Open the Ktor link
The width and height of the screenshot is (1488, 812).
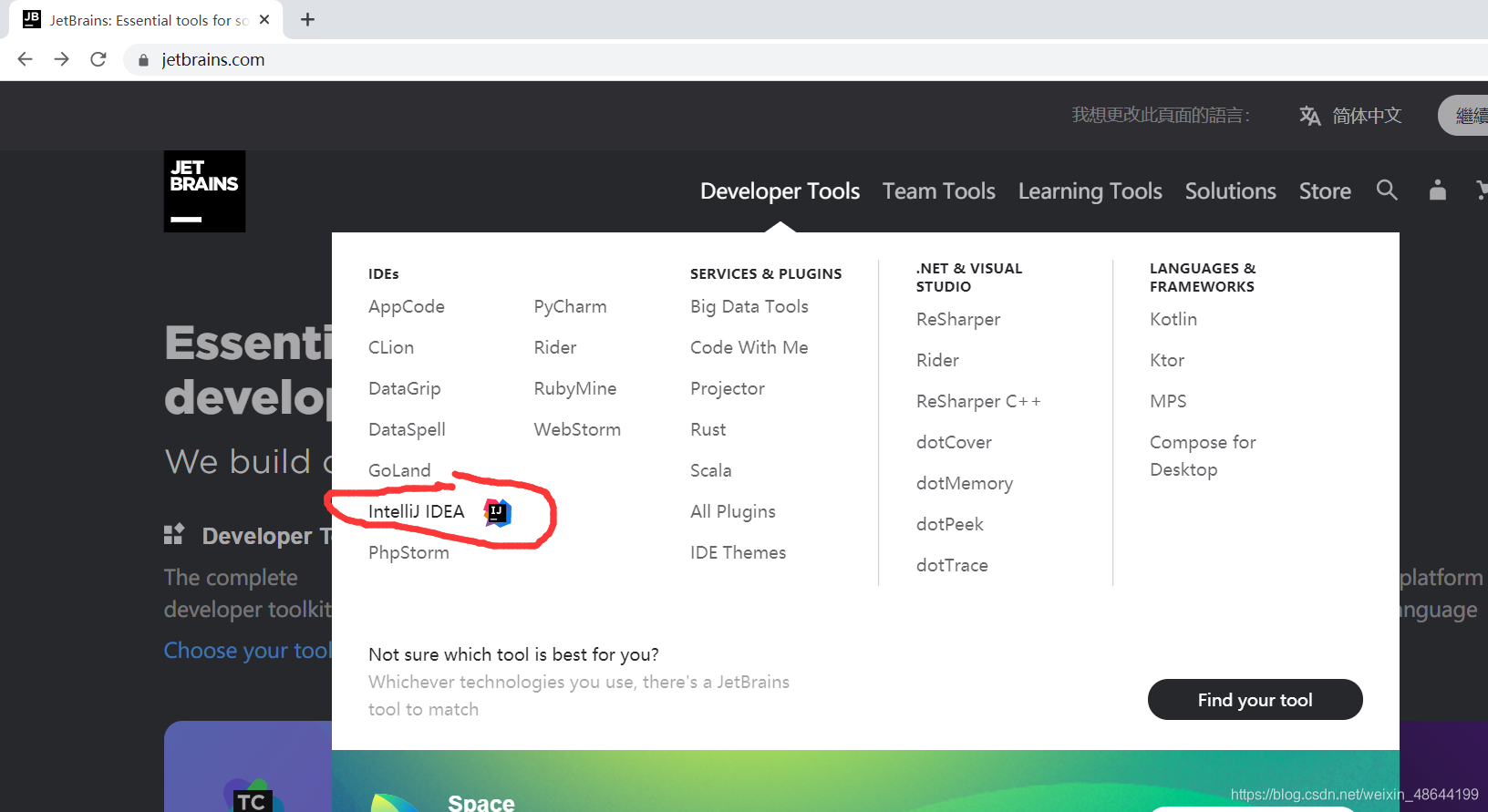(1167, 361)
